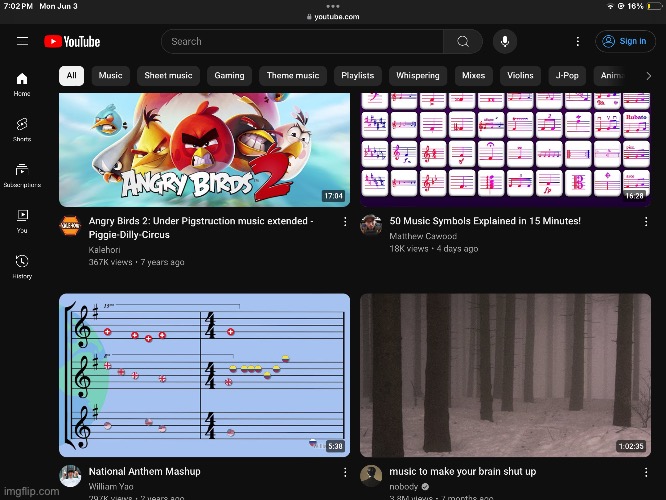Click Matthew Cawood channel avatar
This screenshot has width=666, height=500.
pyautogui.click(x=371, y=226)
